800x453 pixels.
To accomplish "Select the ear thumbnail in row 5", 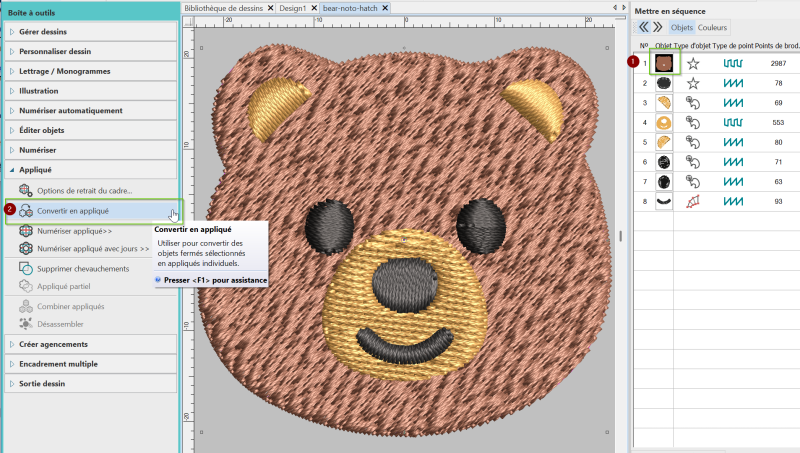I will click(x=664, y=142).
